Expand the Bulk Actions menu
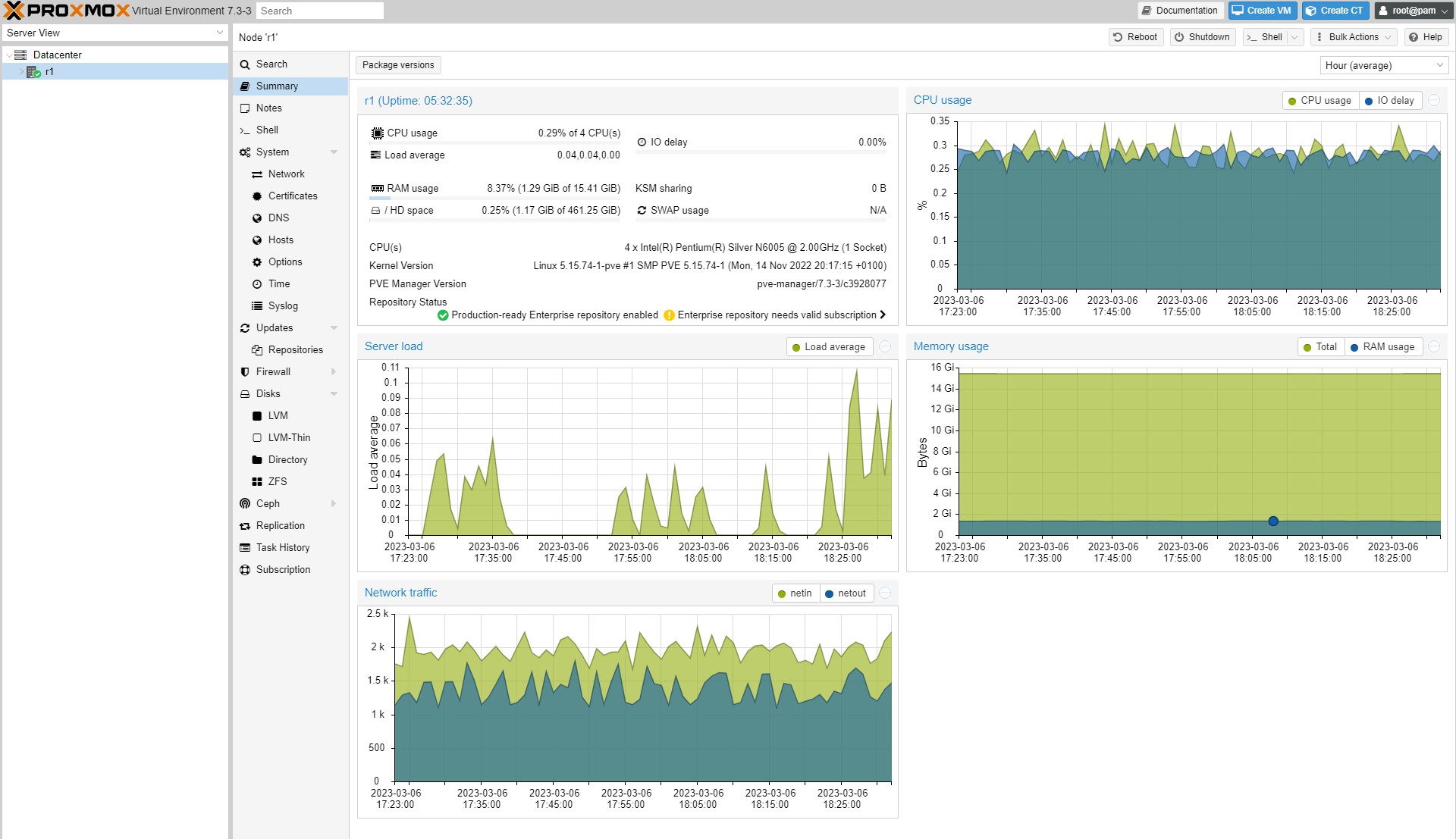1456x839 pixels. point(1354,36)
